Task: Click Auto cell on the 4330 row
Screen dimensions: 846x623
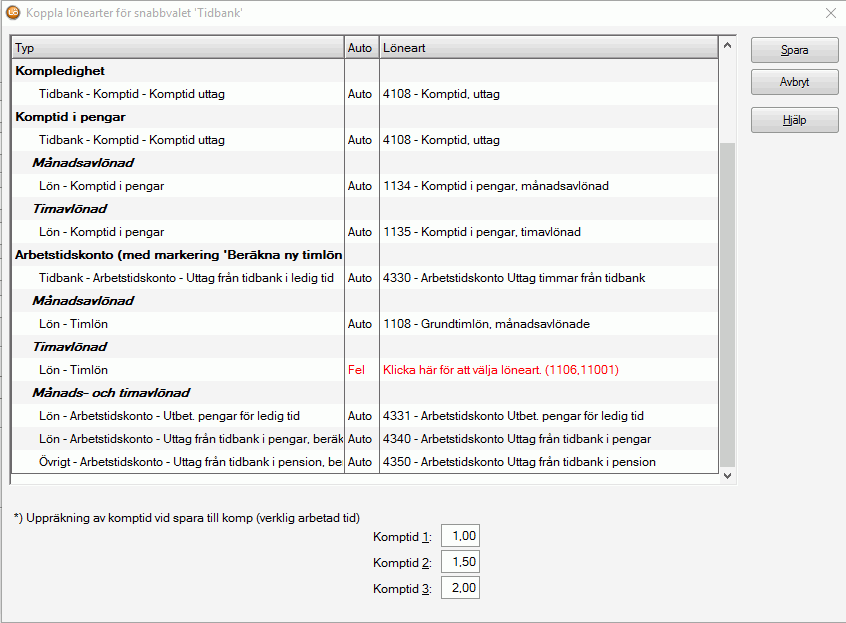Action: pyautogui.click(x=360, y=278)
